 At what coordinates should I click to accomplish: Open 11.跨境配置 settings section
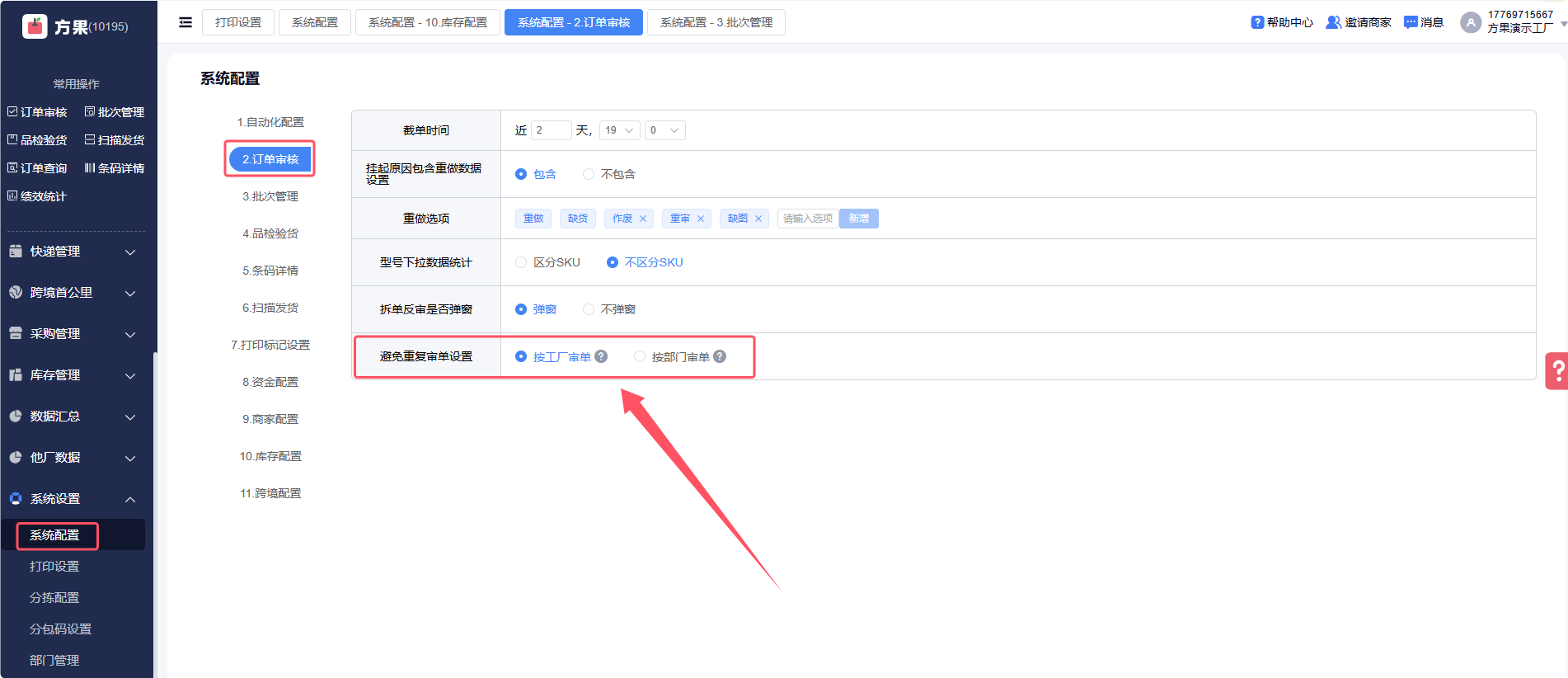[x=270, y=493]
